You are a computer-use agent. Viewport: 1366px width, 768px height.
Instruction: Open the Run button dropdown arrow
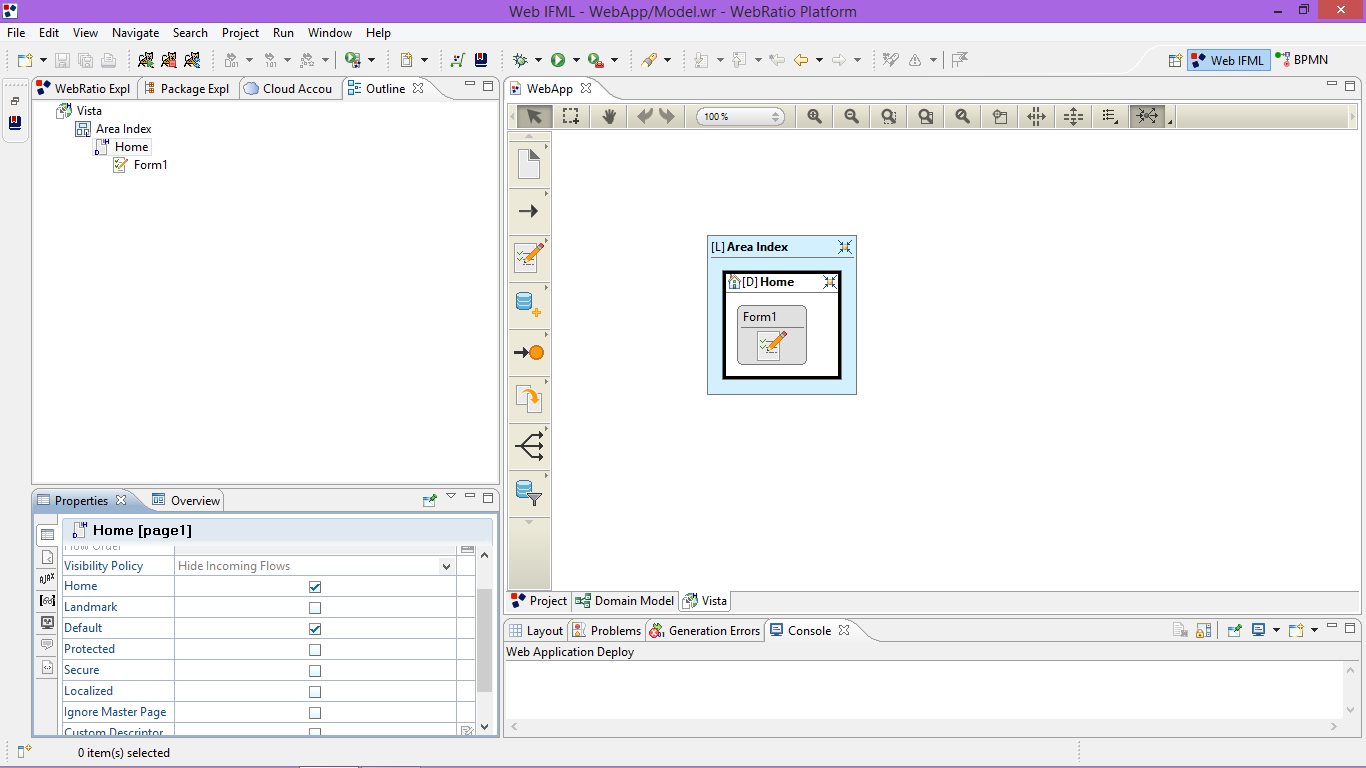point(576,60)
